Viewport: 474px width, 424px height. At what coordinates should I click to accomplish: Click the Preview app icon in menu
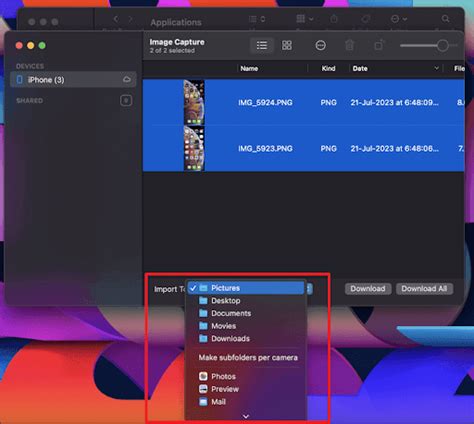point(203,389)
